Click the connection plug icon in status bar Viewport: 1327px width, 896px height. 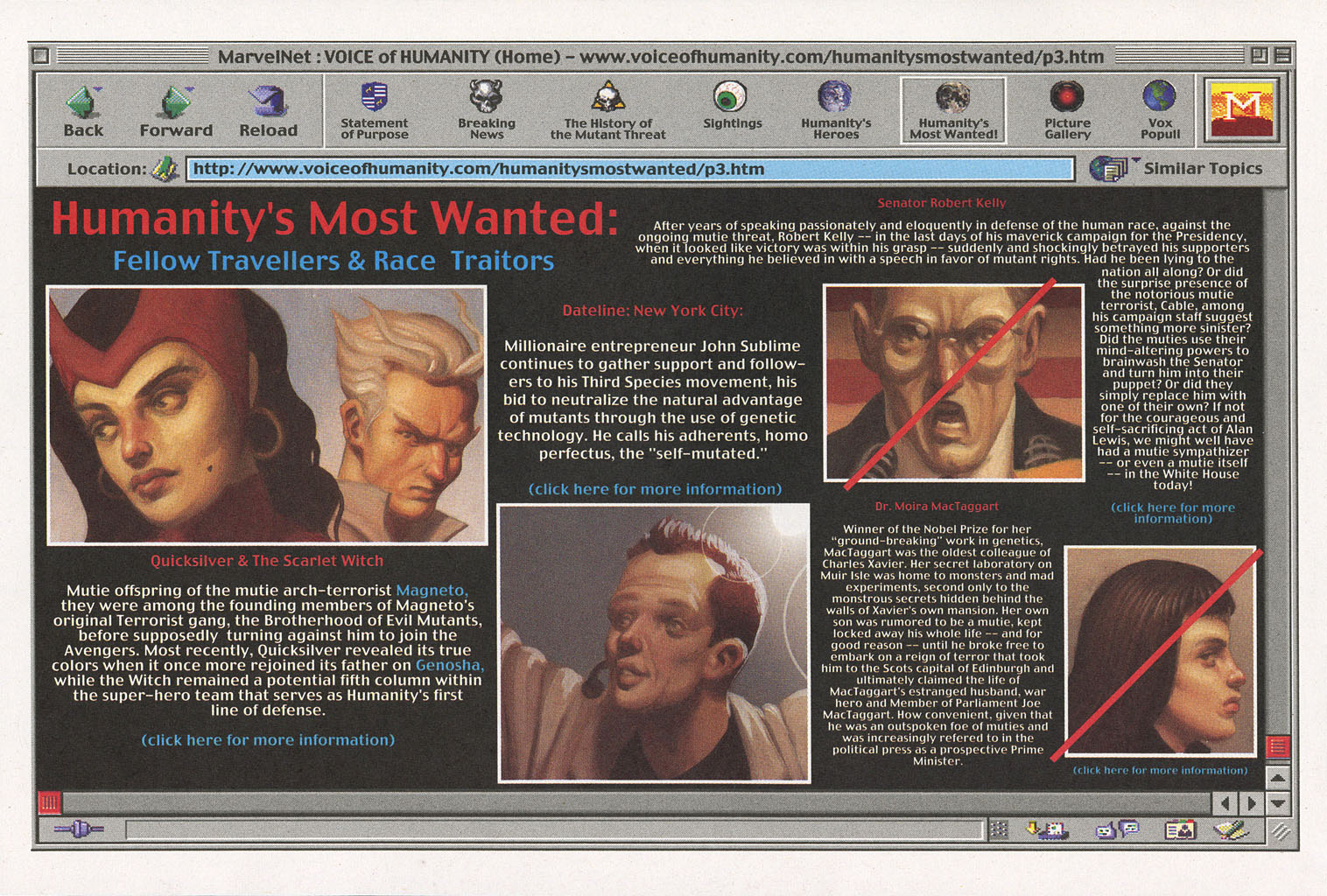click(79, 829)
